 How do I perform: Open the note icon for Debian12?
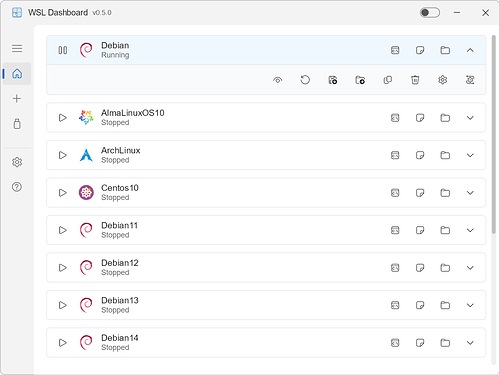pyautogui.click(x=420, y=268)
